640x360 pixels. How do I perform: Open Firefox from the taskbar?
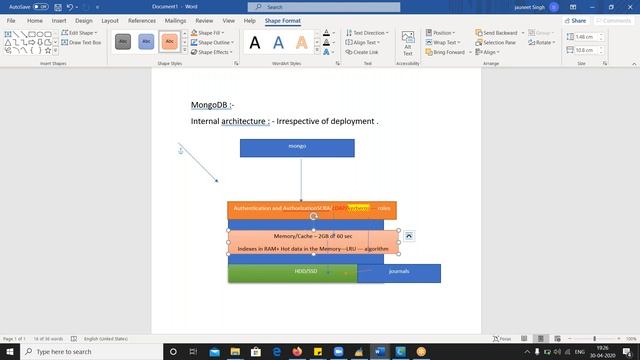pyautogui.click(x=297, y=351)
